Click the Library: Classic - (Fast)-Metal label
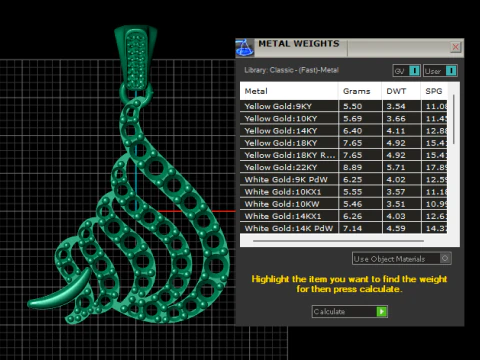 (x=291, y=70)
